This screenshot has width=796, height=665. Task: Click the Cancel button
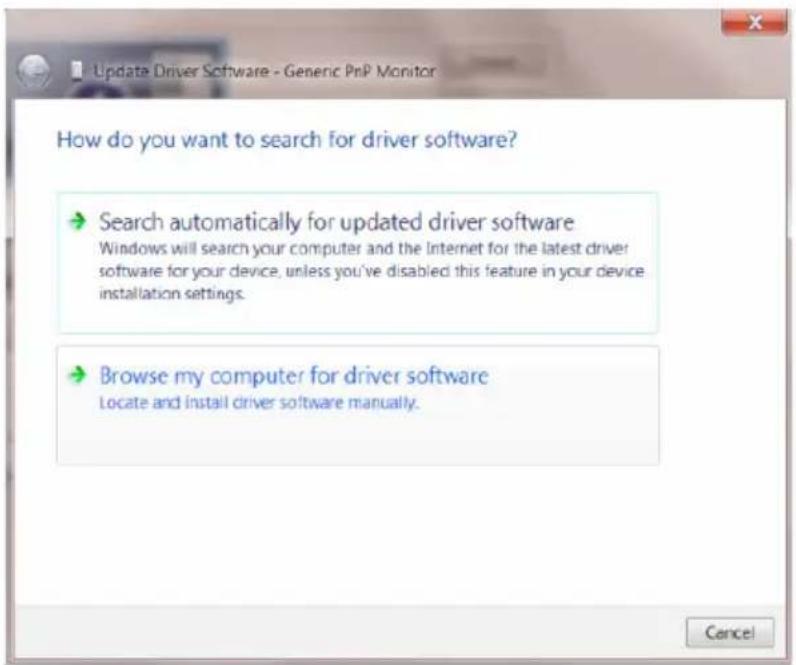point(729,633)
